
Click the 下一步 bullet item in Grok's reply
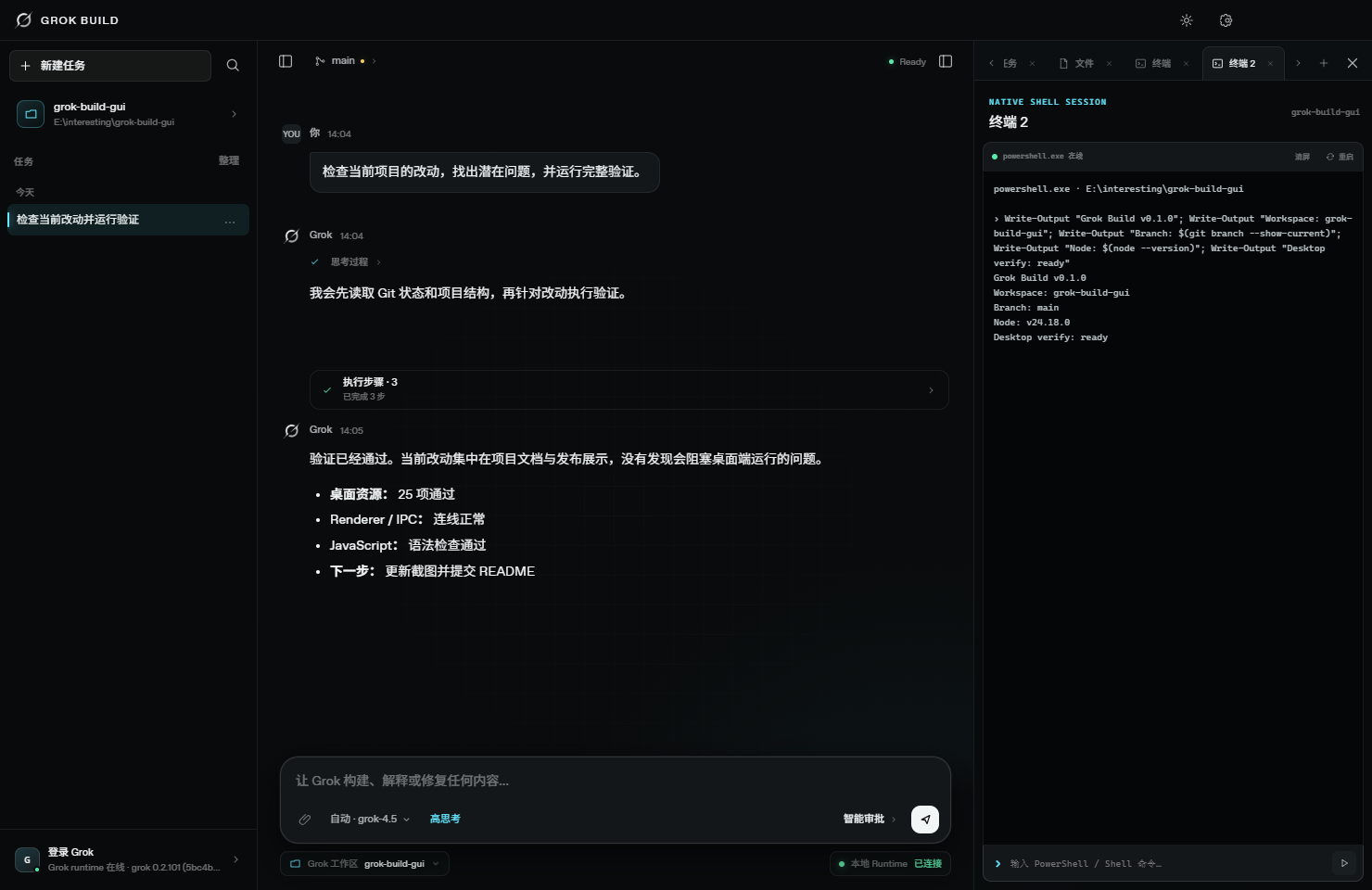coord(432,571)
